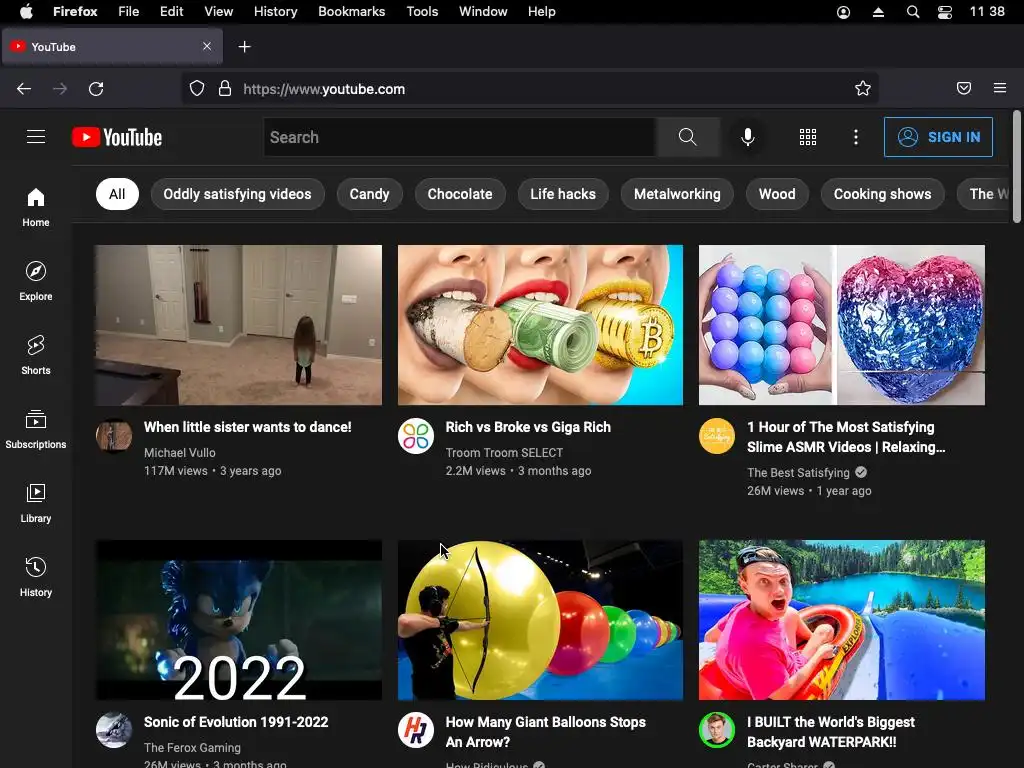
Task: Play the slime ASMR video thumbnail
Action: coord(842,325)
